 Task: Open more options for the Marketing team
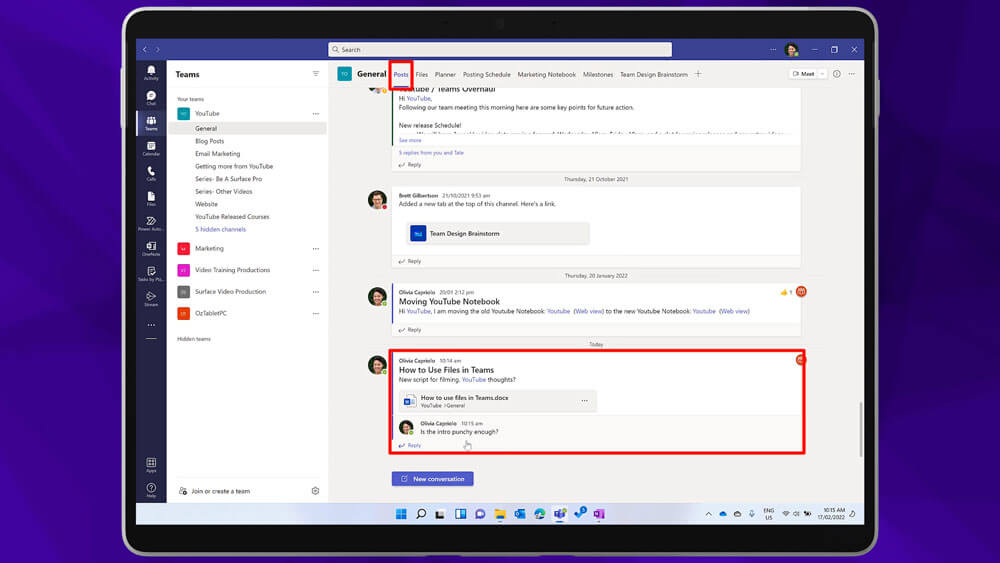pos(316,248)
